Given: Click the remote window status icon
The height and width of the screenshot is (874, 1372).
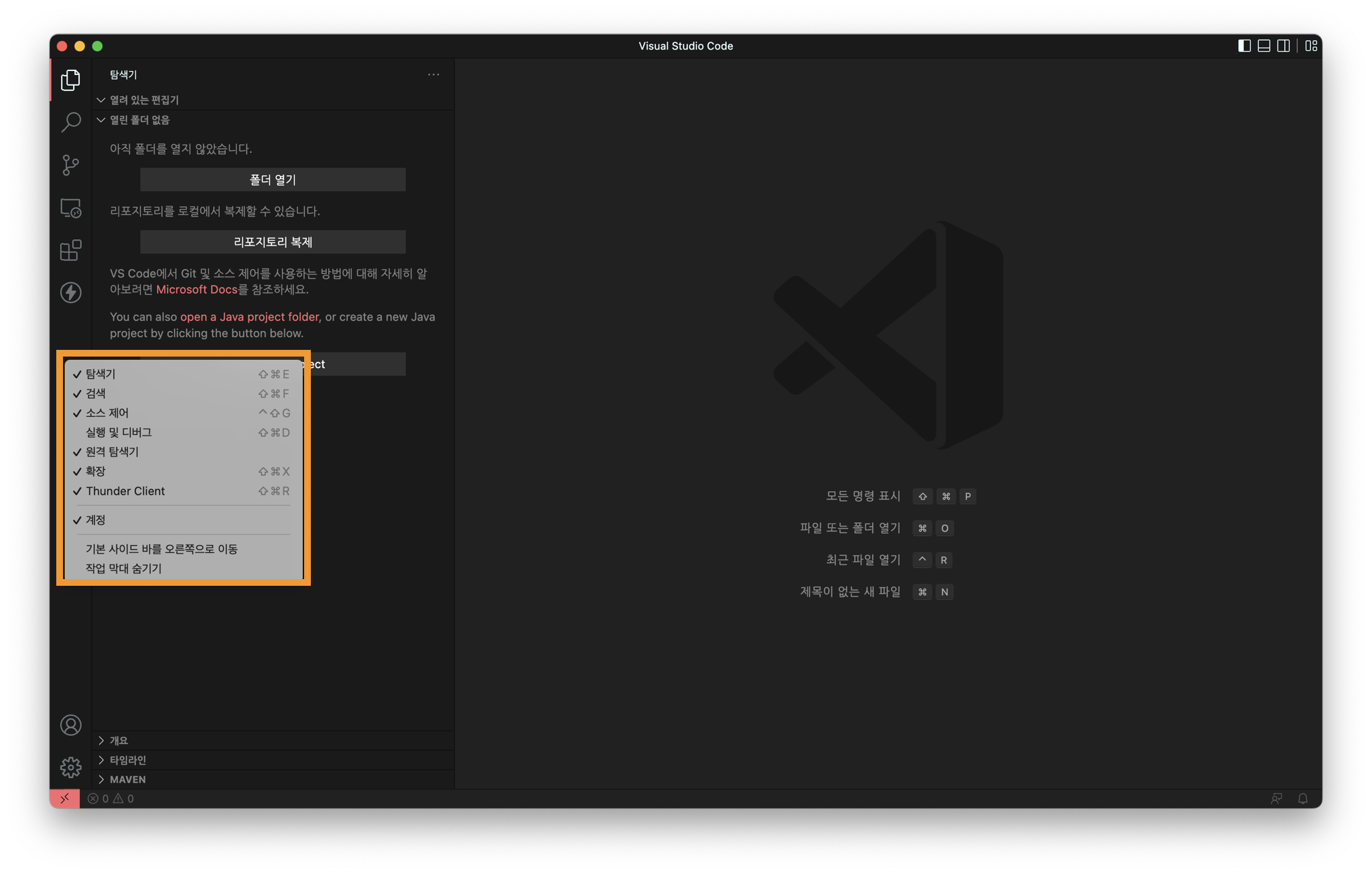Looking at the screenshot, I should 65,798.
